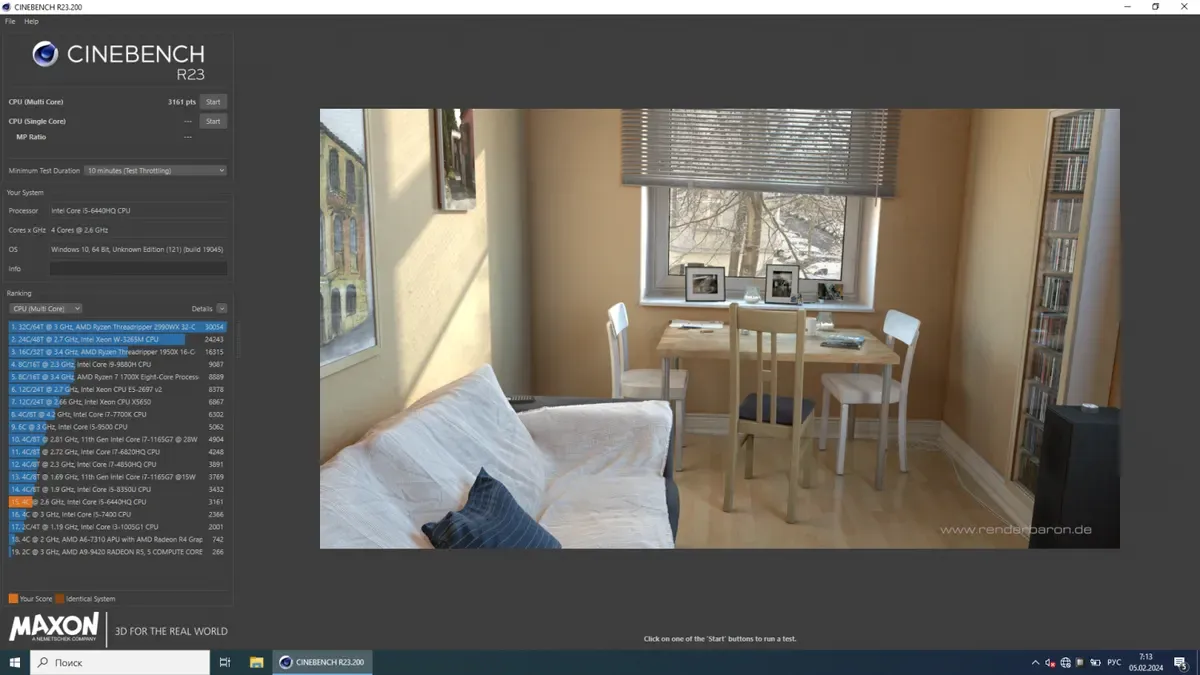Click the Cinebench logo sphere icon
1200x675 pixels.
45,54
